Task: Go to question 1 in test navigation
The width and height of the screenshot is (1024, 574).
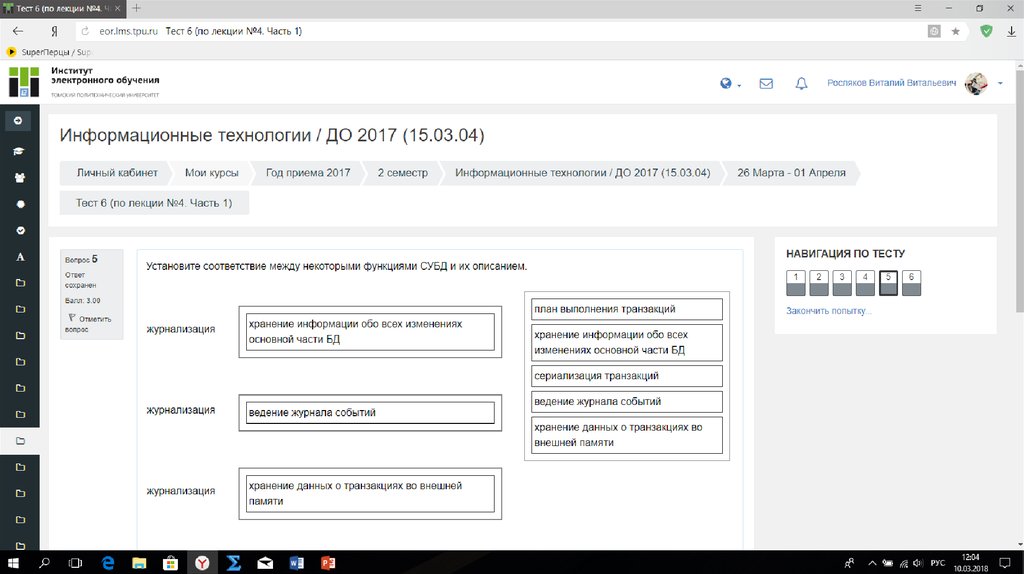Action: tap(795, 283)
